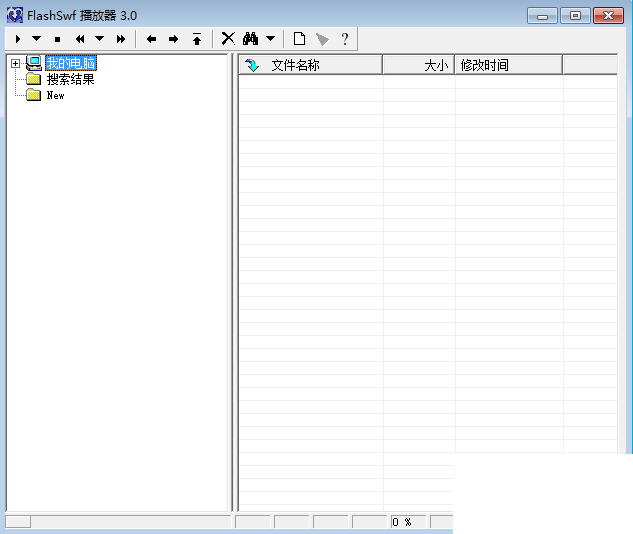
Task: Sort by 文件名称 column header
Action: (311, 65)
